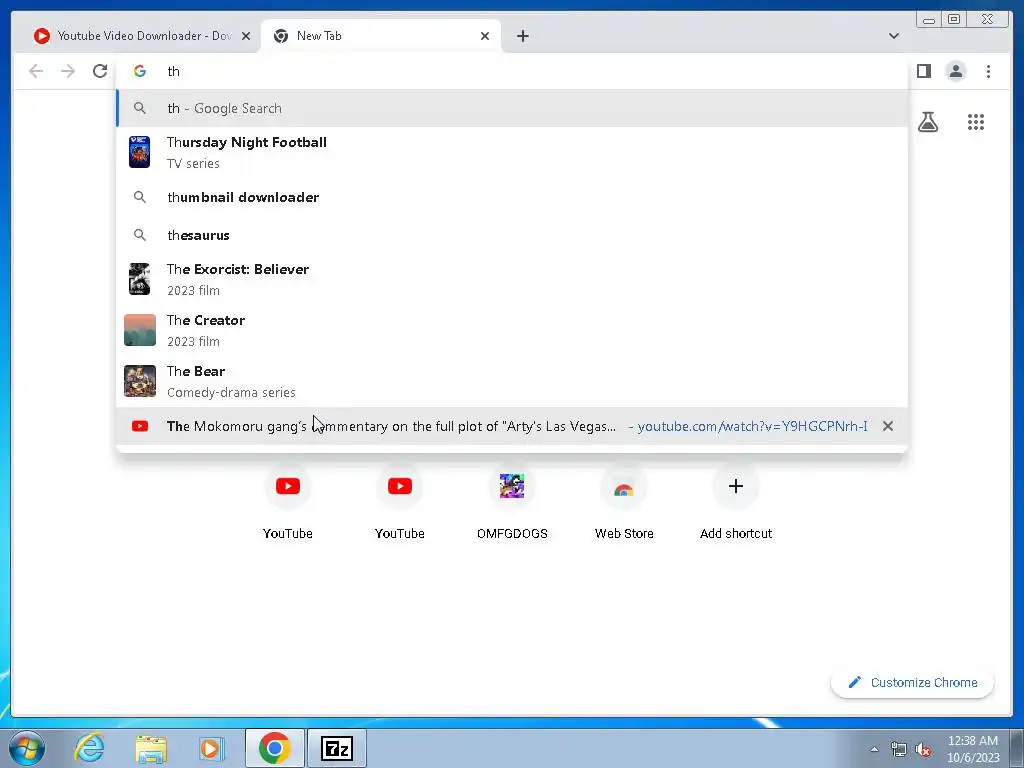Click The Exorcist: Believer poster thumbnail
The height and width of the screenshot is (768, 1024).
[x=140, y=279]
